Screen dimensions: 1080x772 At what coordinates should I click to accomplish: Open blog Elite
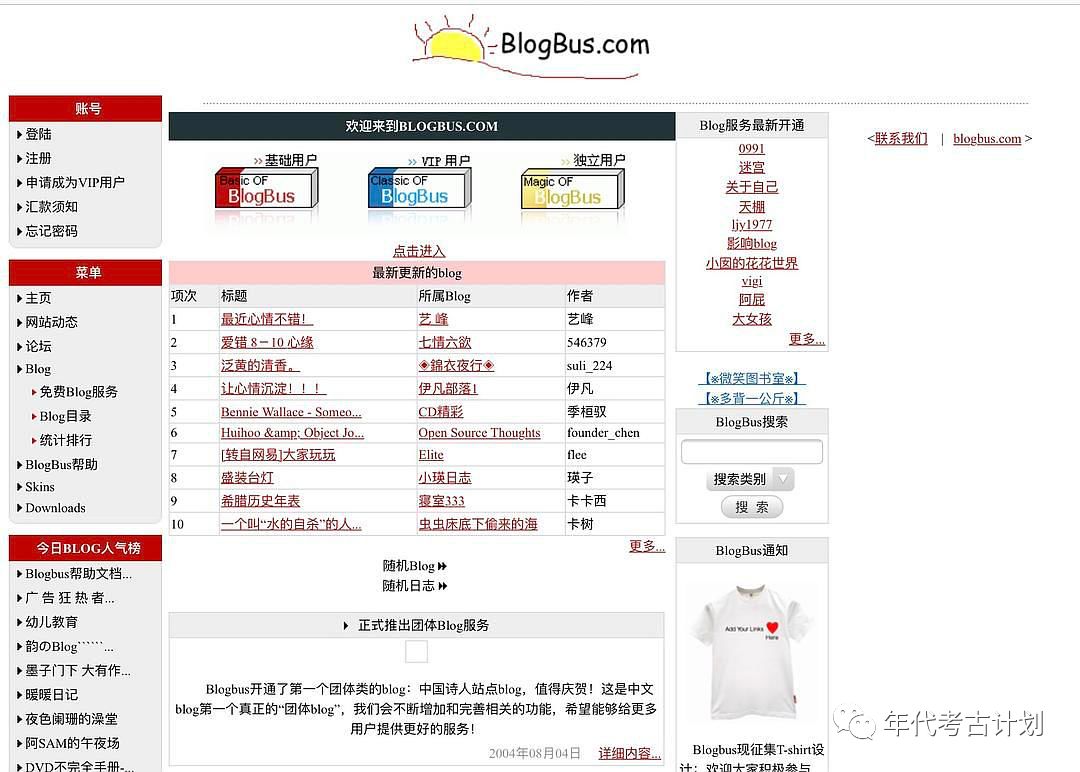tap(430, 455)
